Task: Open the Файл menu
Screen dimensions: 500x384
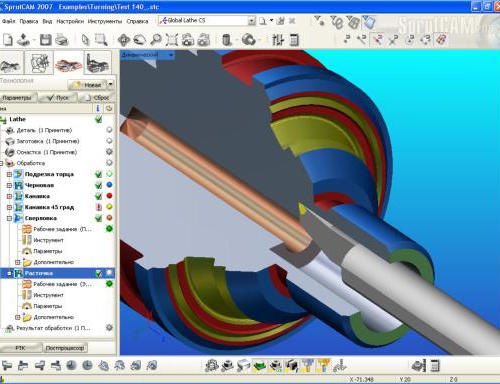Action: tap(9, 21)
